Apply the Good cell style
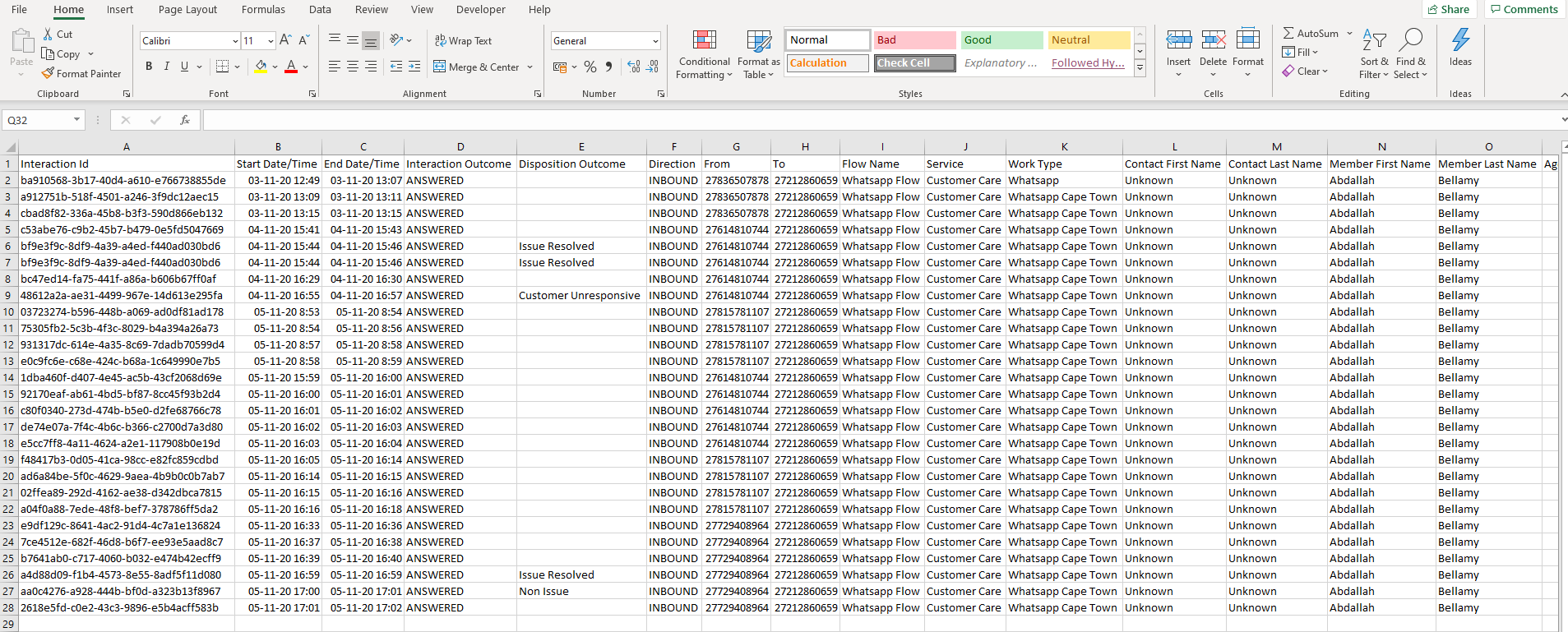Screen dimensions: 1568x632 [x=1001, y=39]
